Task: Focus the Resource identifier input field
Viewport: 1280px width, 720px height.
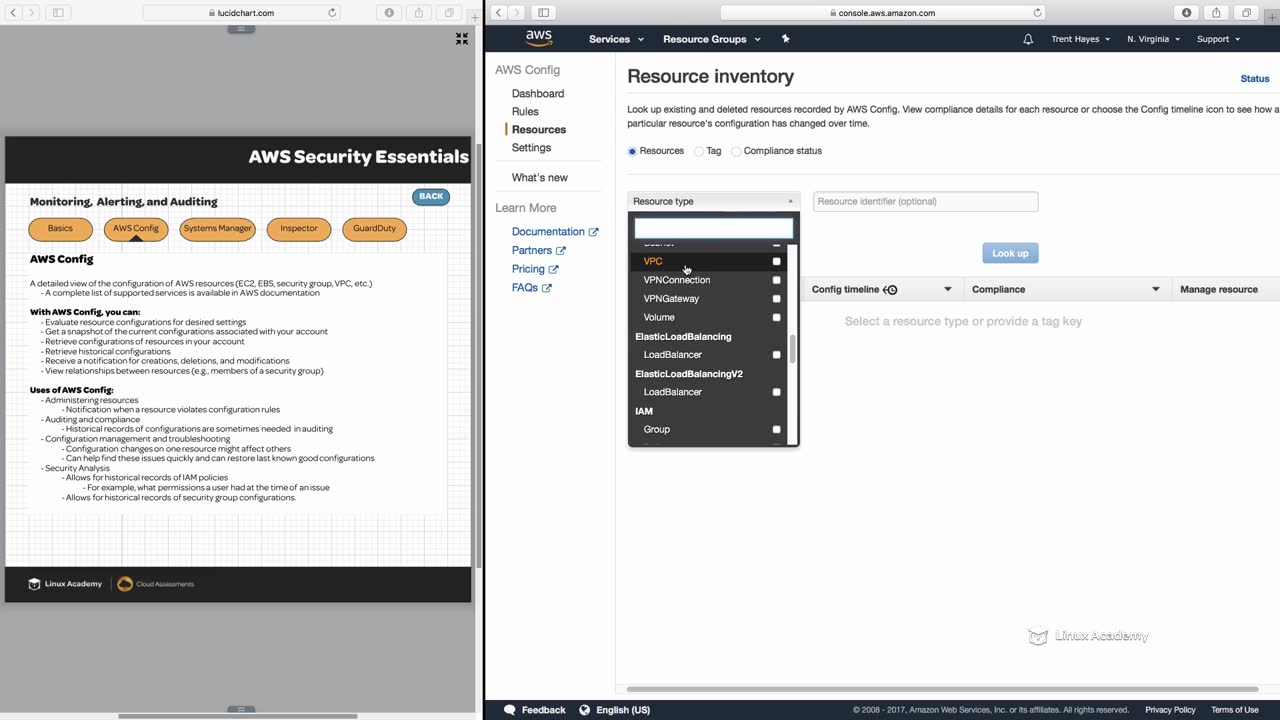Action: pos(926,201)
